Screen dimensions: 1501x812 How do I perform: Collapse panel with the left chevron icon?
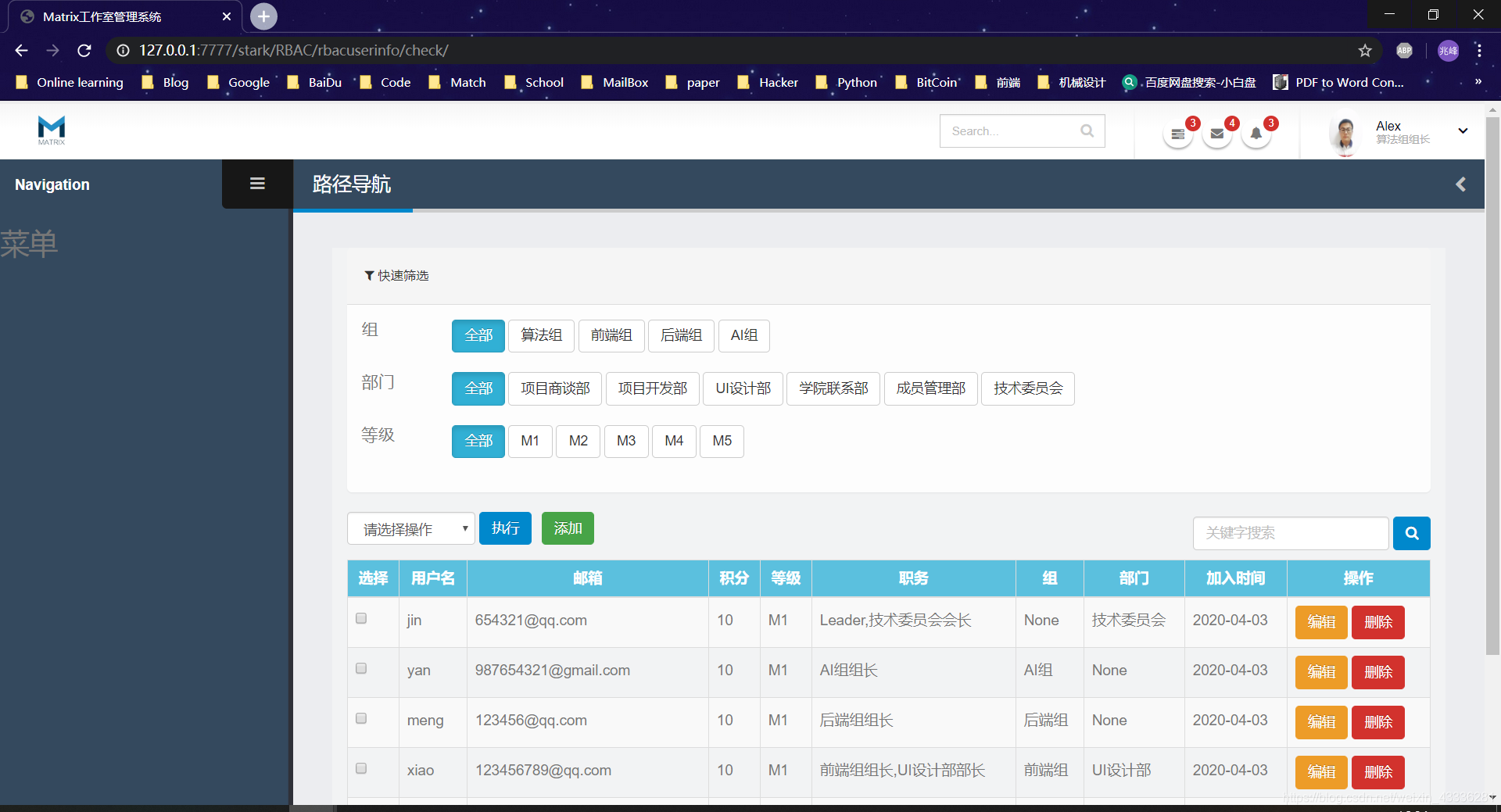pos(1460,184)
